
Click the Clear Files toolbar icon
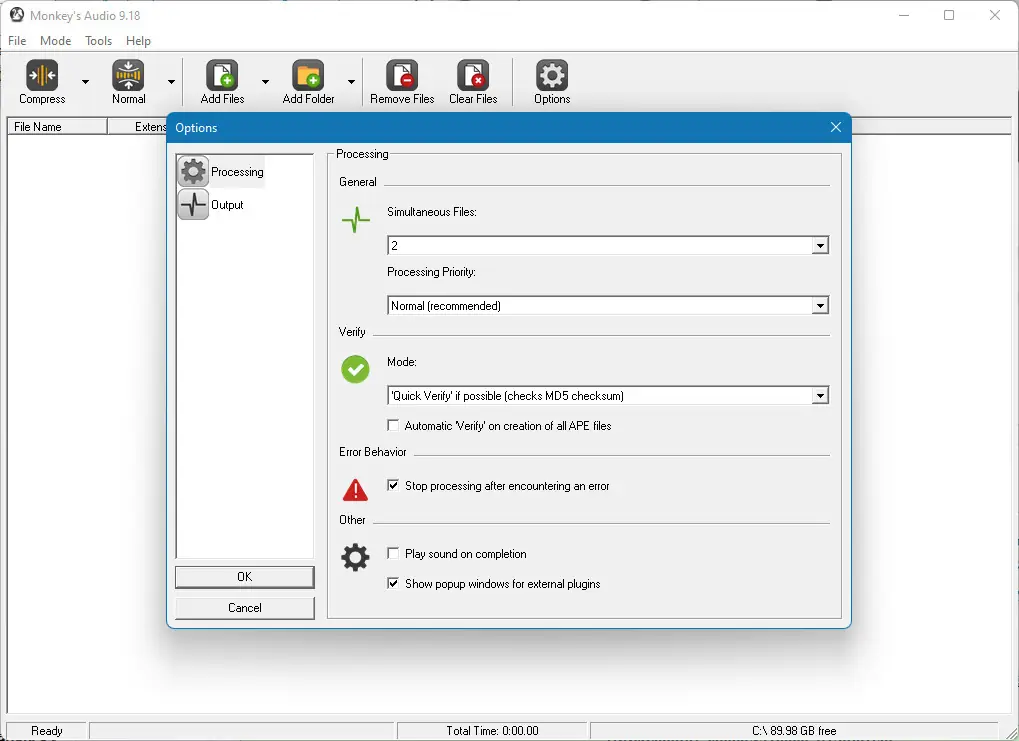473,75
